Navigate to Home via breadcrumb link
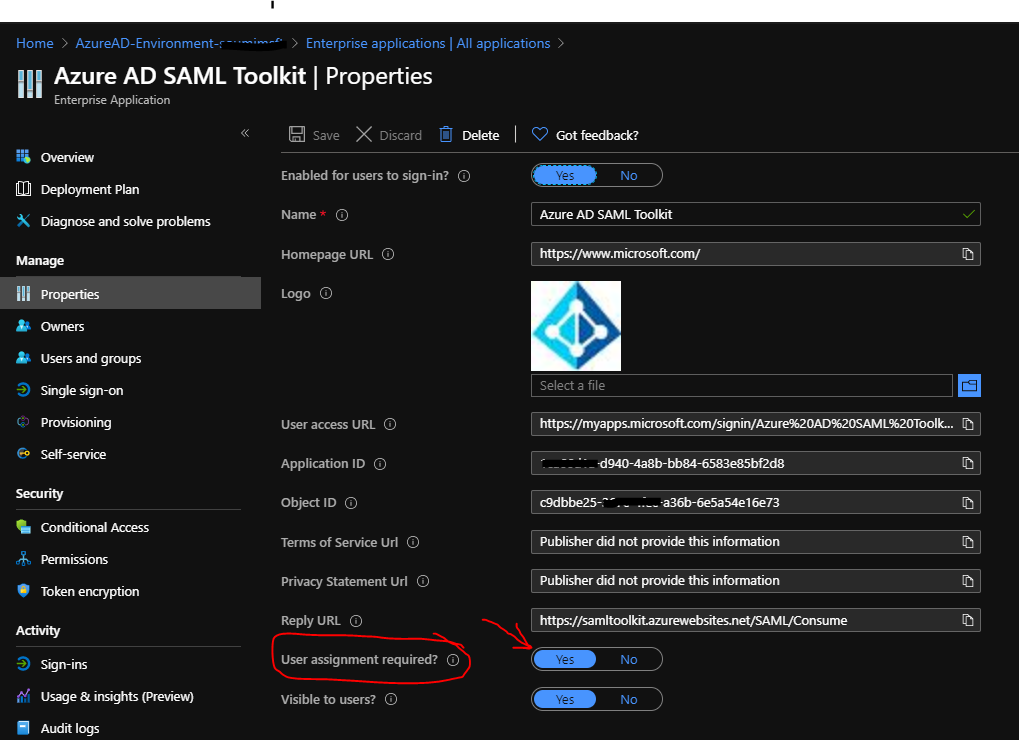Screen dimensions: 1019x740 (34, 43)
